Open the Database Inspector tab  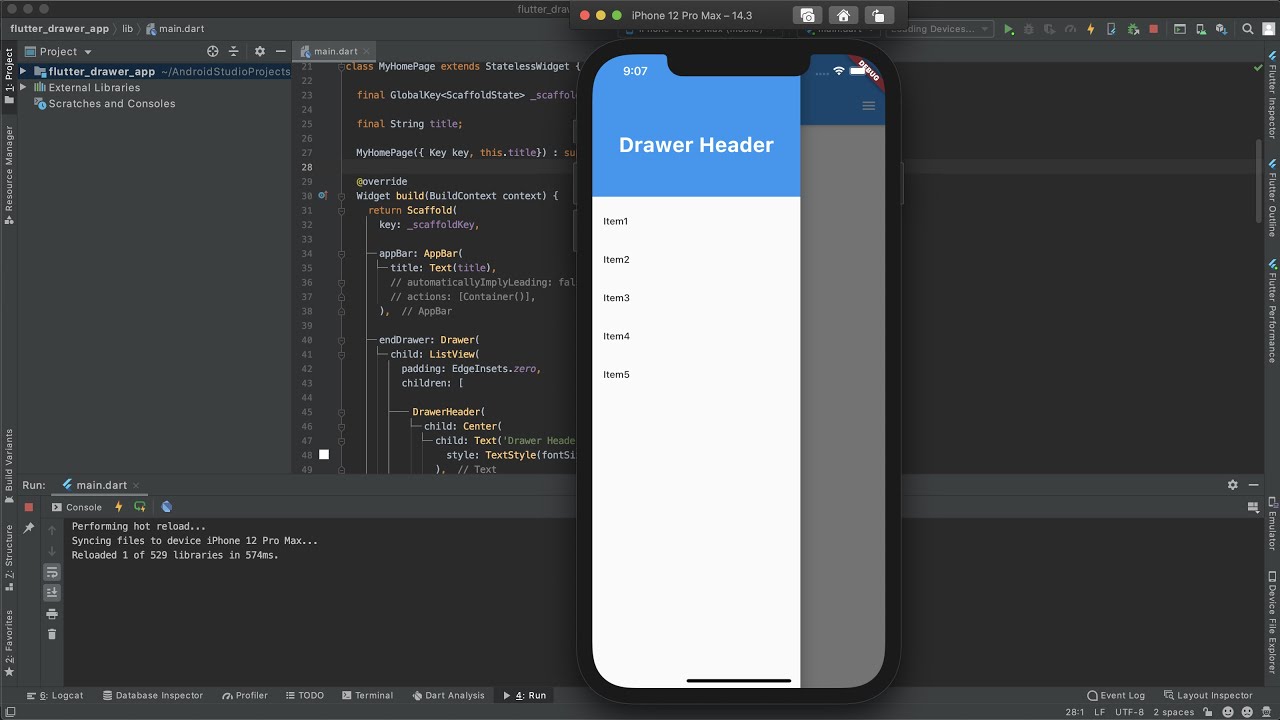152,695
